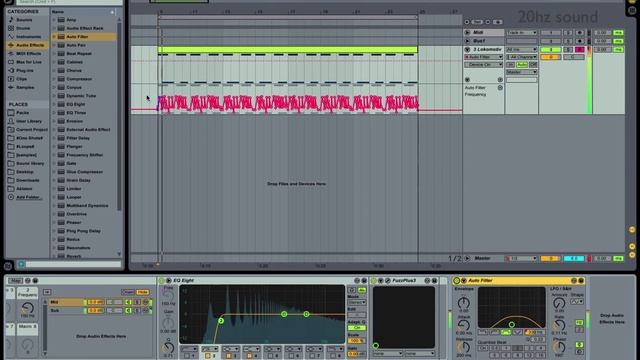640x360 pixels.
Task: Fold the Auto Filter device
Action: tap(463, 280)
